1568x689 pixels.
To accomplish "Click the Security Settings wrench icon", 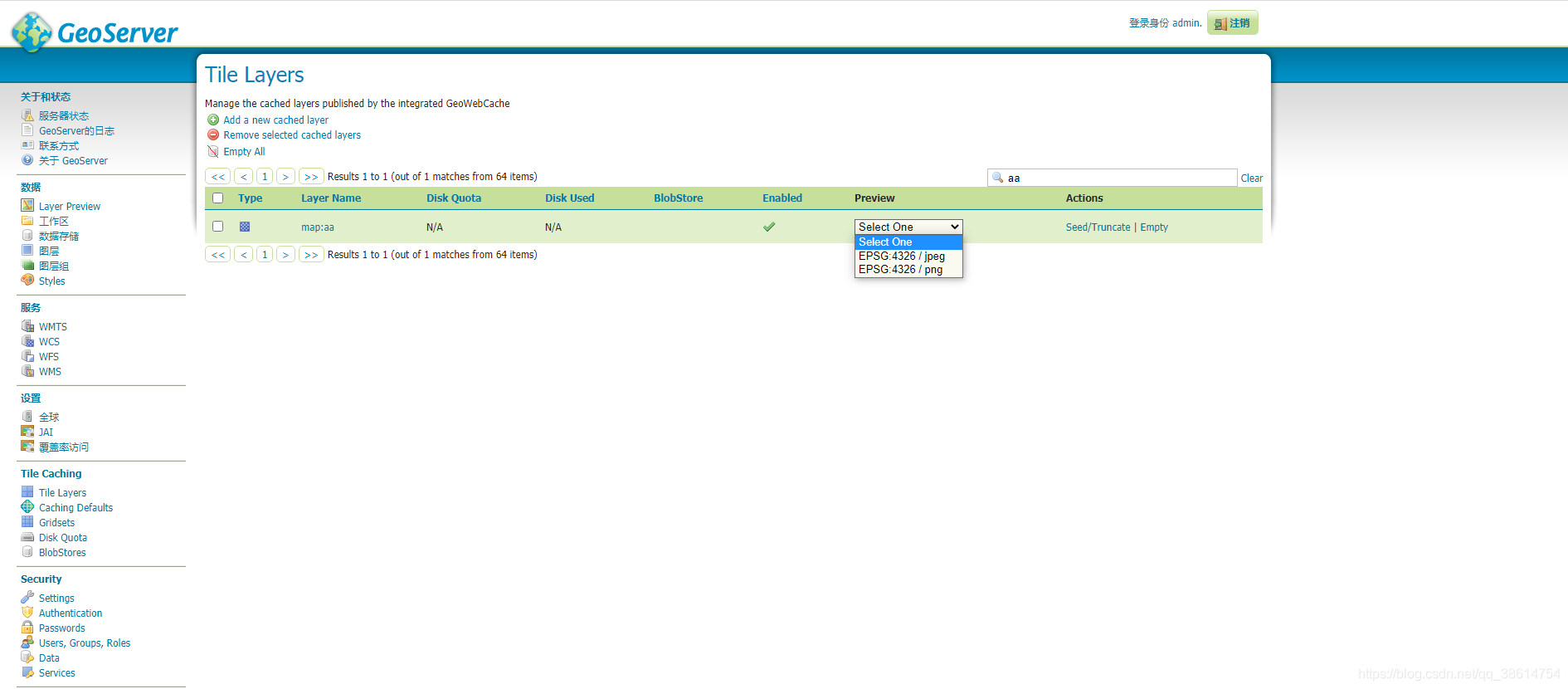I will (27, 597).
